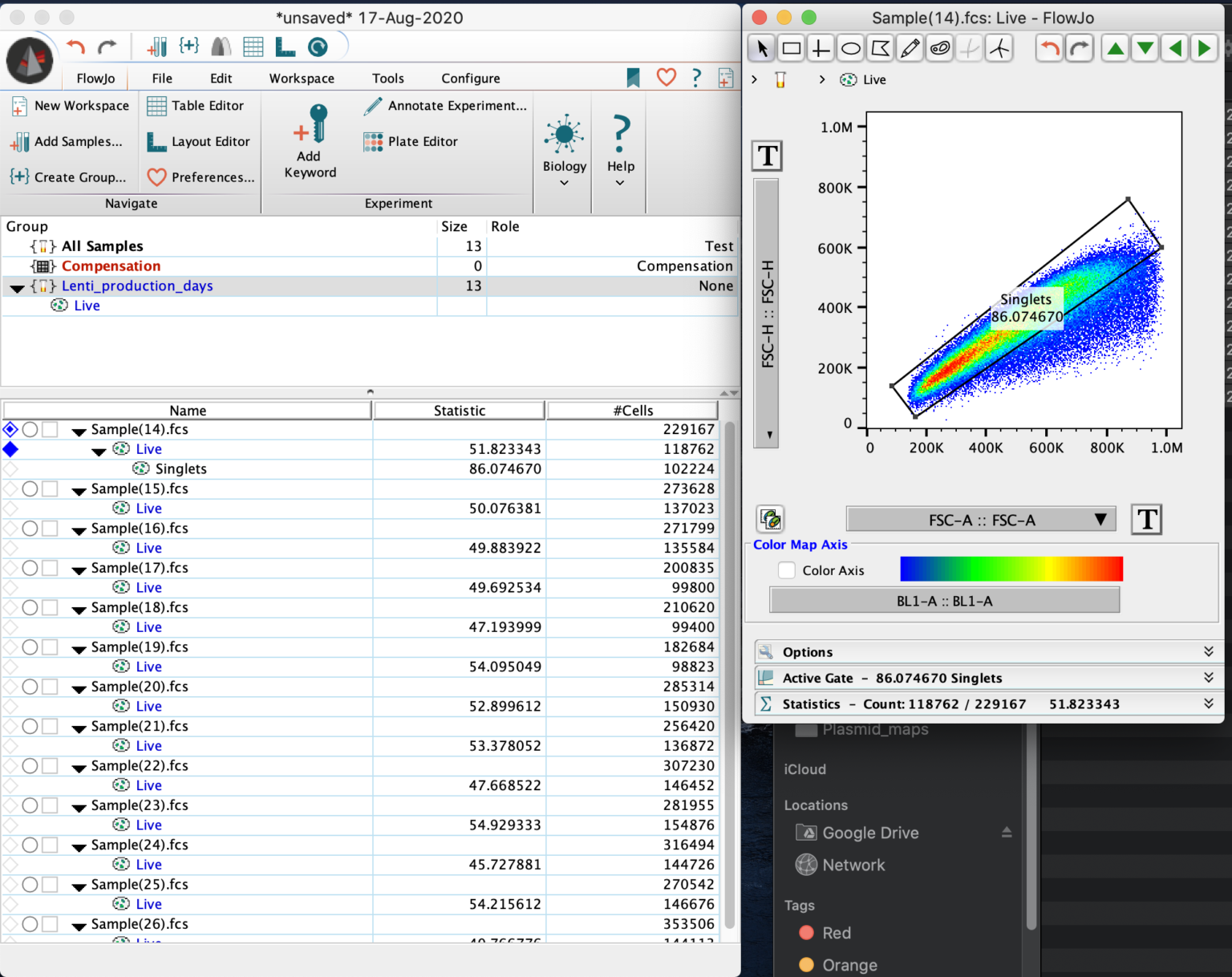The height and width of the screenshot is (977, 1232).
Task: Open the Help dropdown in ribbon
Action: 620,151
